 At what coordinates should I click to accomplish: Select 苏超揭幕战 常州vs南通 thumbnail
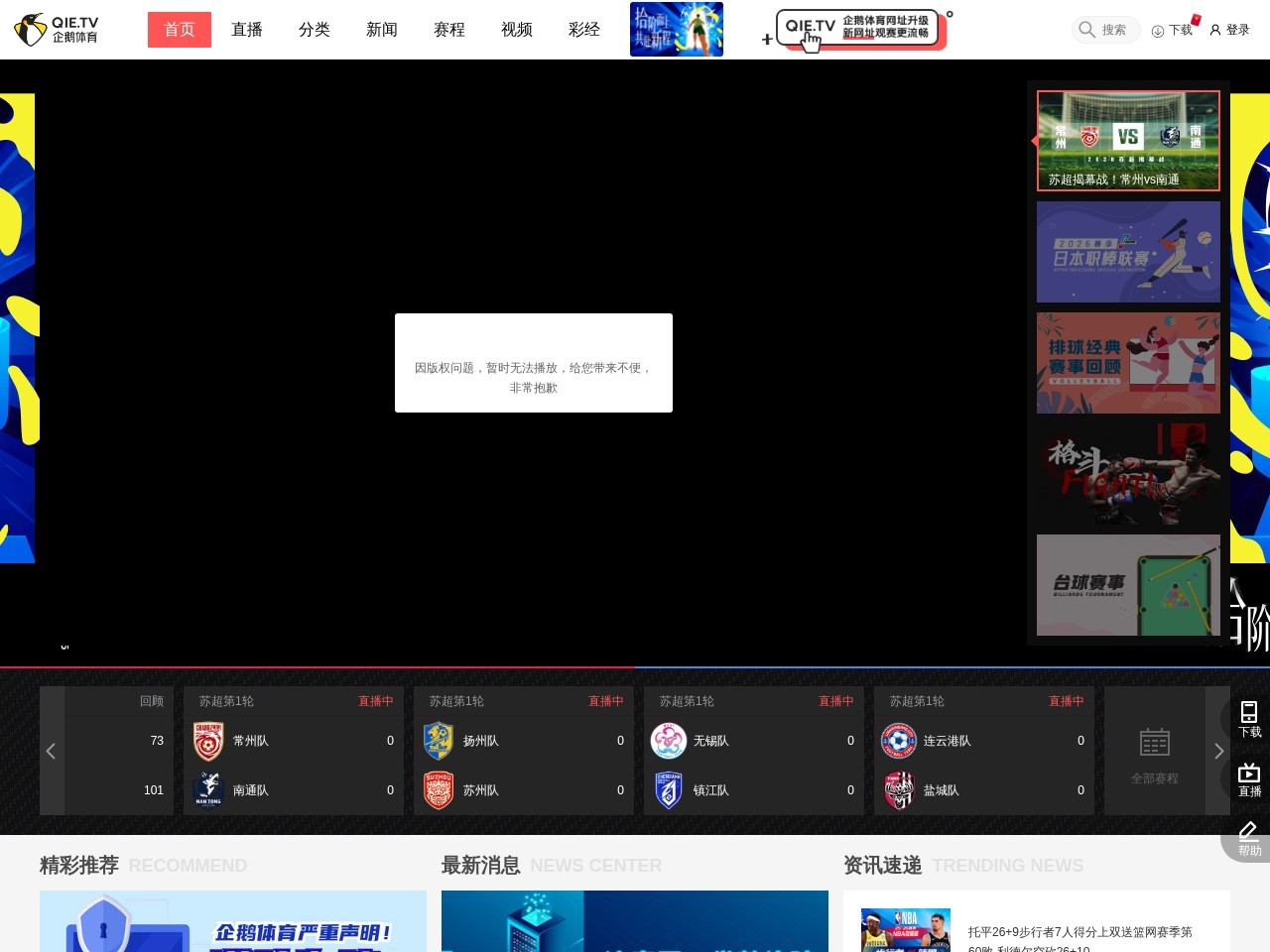[x=1128, y=141]
